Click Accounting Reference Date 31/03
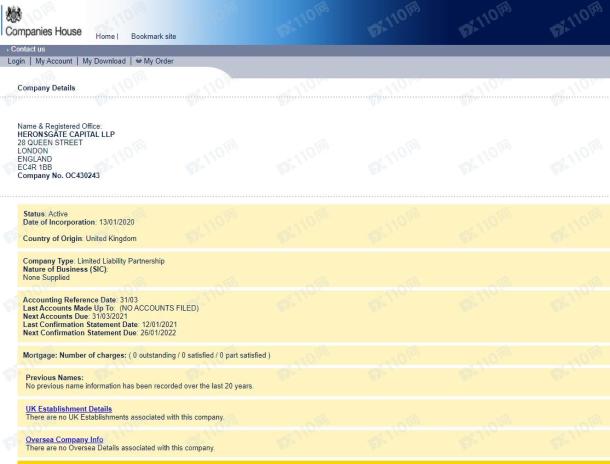This screenshot has width=610, height=464. pyautogui.click(x=81, y=300)
